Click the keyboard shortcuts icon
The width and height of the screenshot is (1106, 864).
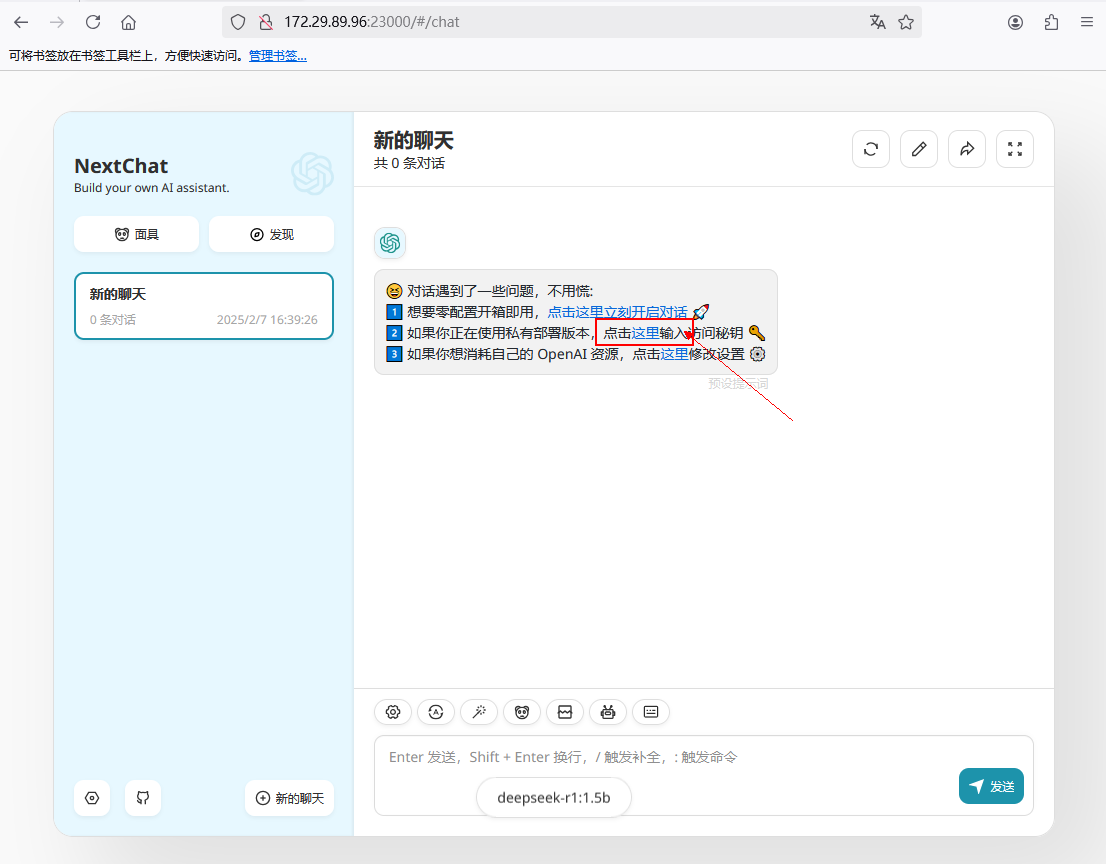651,712
